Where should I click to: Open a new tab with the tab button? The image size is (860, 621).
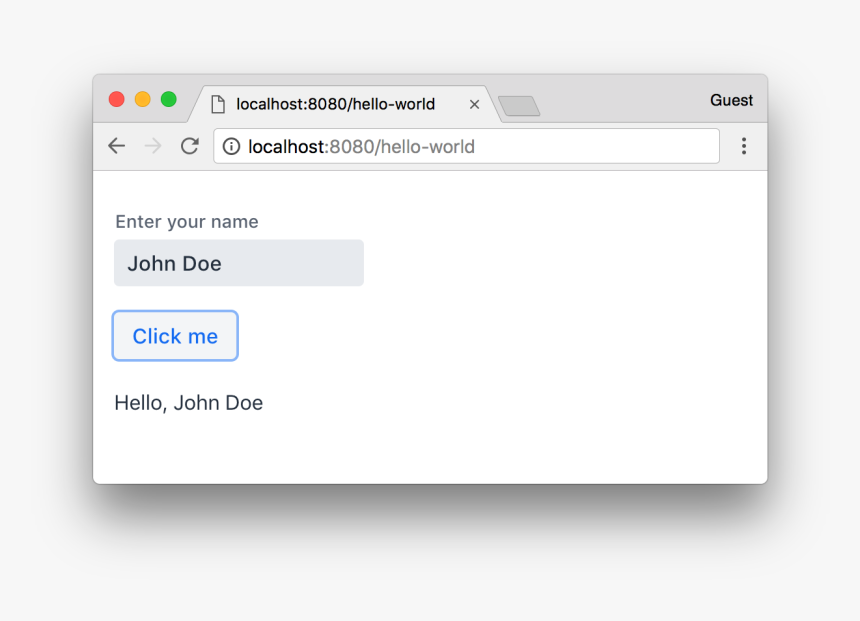pyautogui.click(x=519, y=106)
